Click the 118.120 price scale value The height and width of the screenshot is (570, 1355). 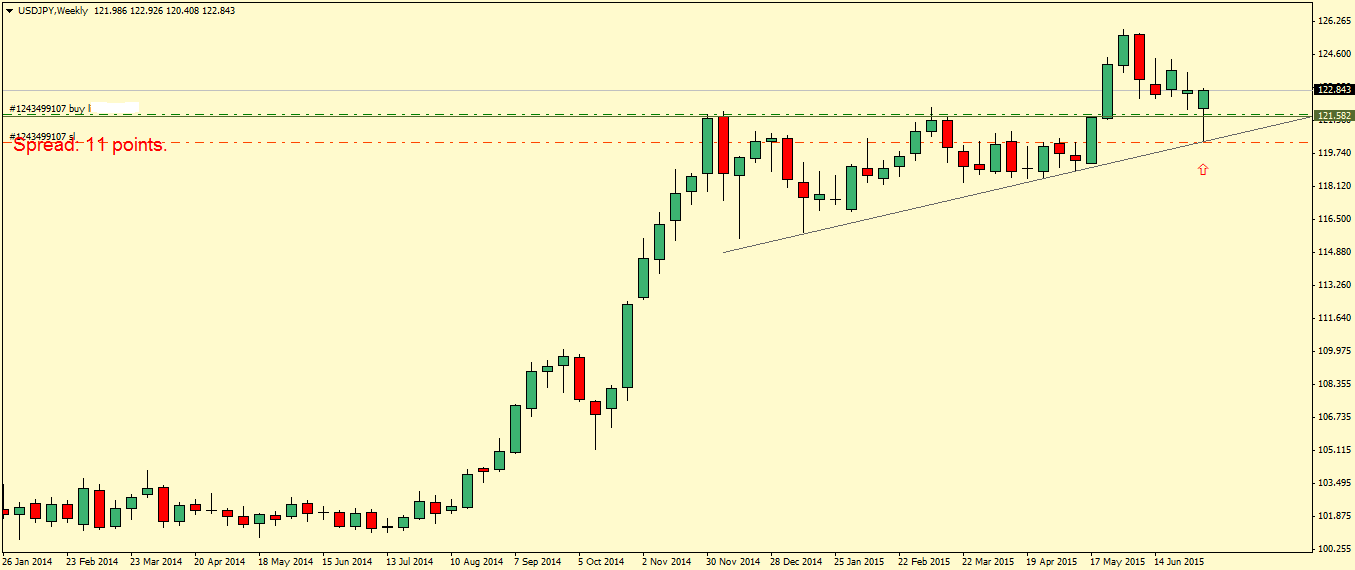click(1336, 186)
